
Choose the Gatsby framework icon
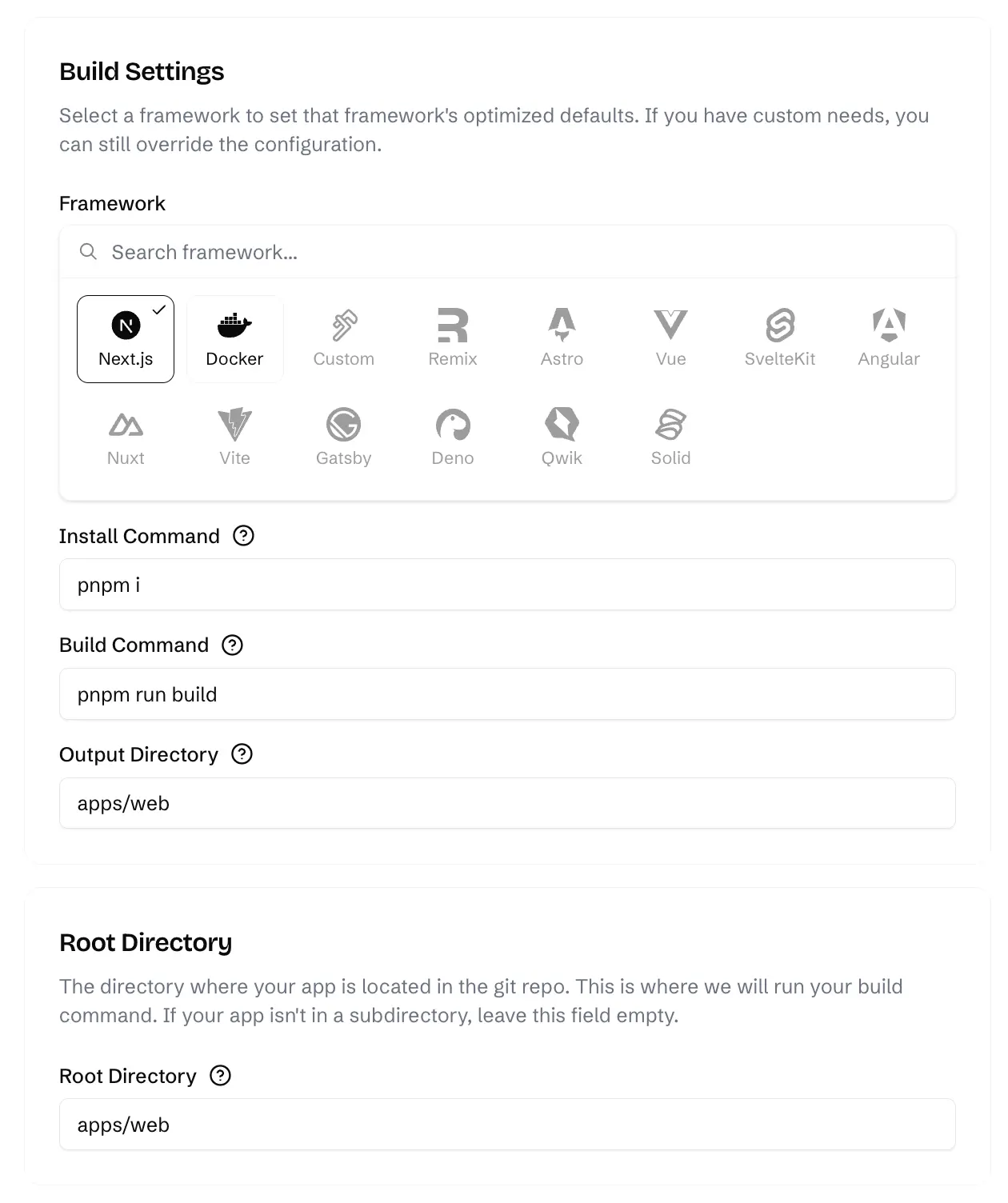343,425
